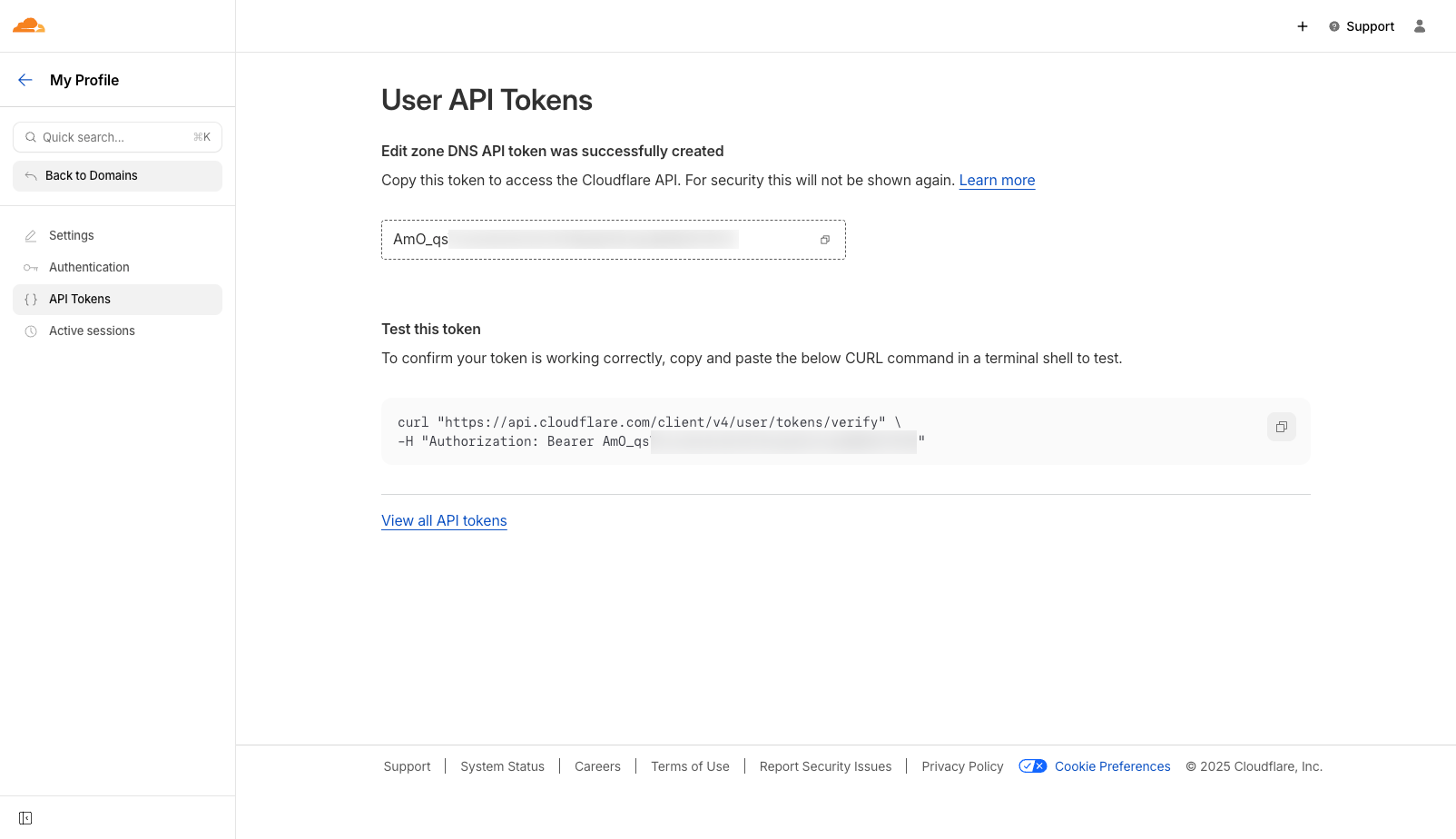This screenshot has height=839, width=1456.
Task: Open System Status in footer
Action: click(502, 766)
